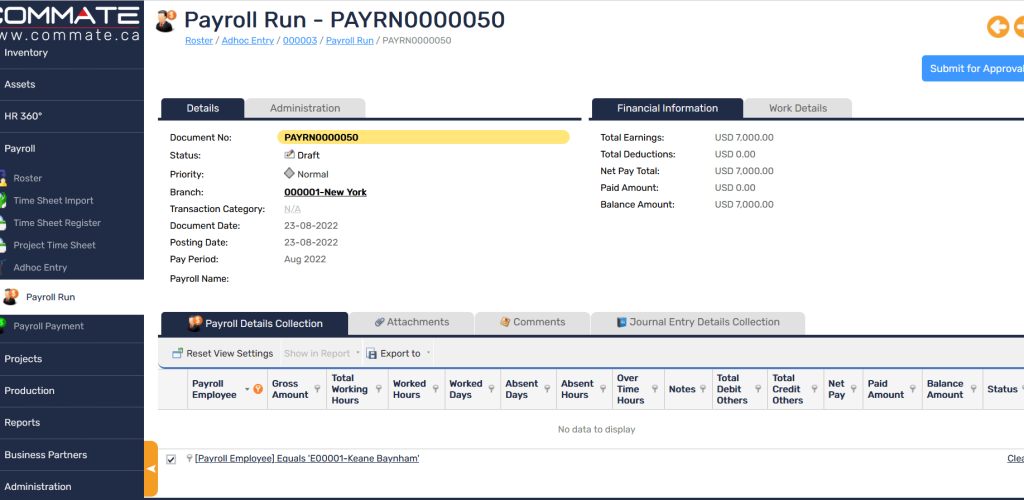Click the Roster icon in sidebar
This screenshot has height=500, width=1024.
tap(3, 178)
